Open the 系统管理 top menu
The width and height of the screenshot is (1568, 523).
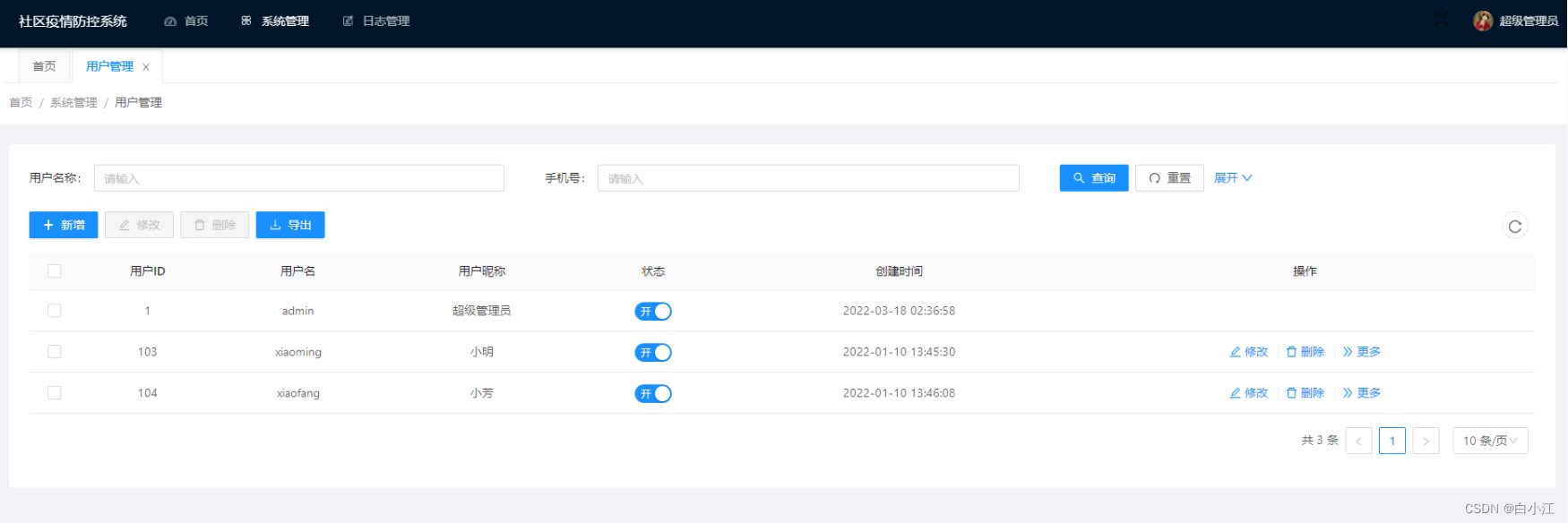[275, 21]
